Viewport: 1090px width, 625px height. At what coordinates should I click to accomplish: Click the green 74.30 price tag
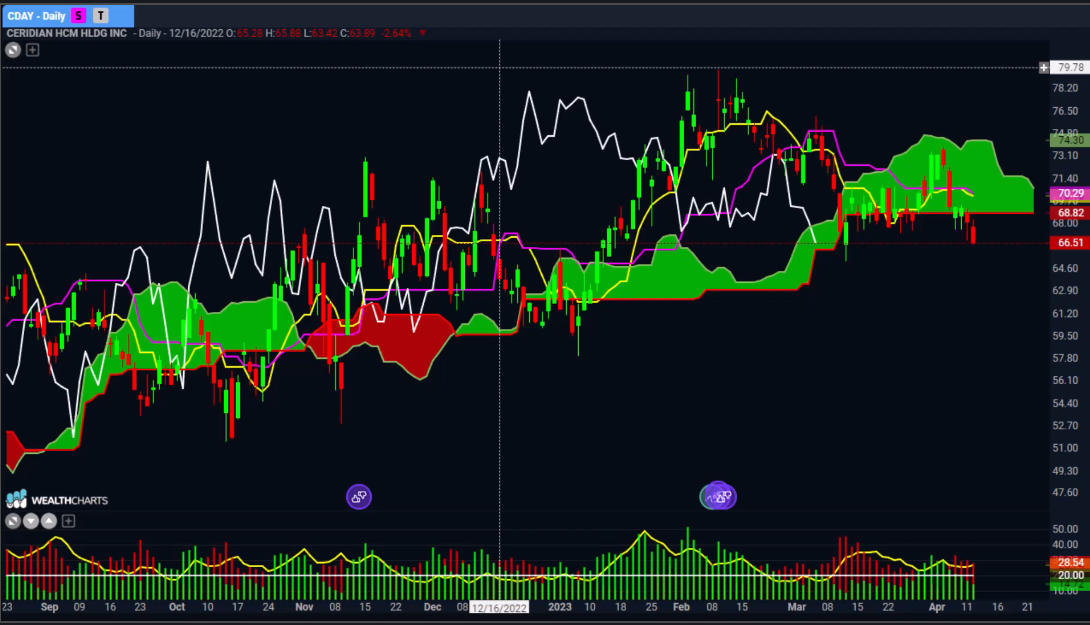coord(1070,140)
